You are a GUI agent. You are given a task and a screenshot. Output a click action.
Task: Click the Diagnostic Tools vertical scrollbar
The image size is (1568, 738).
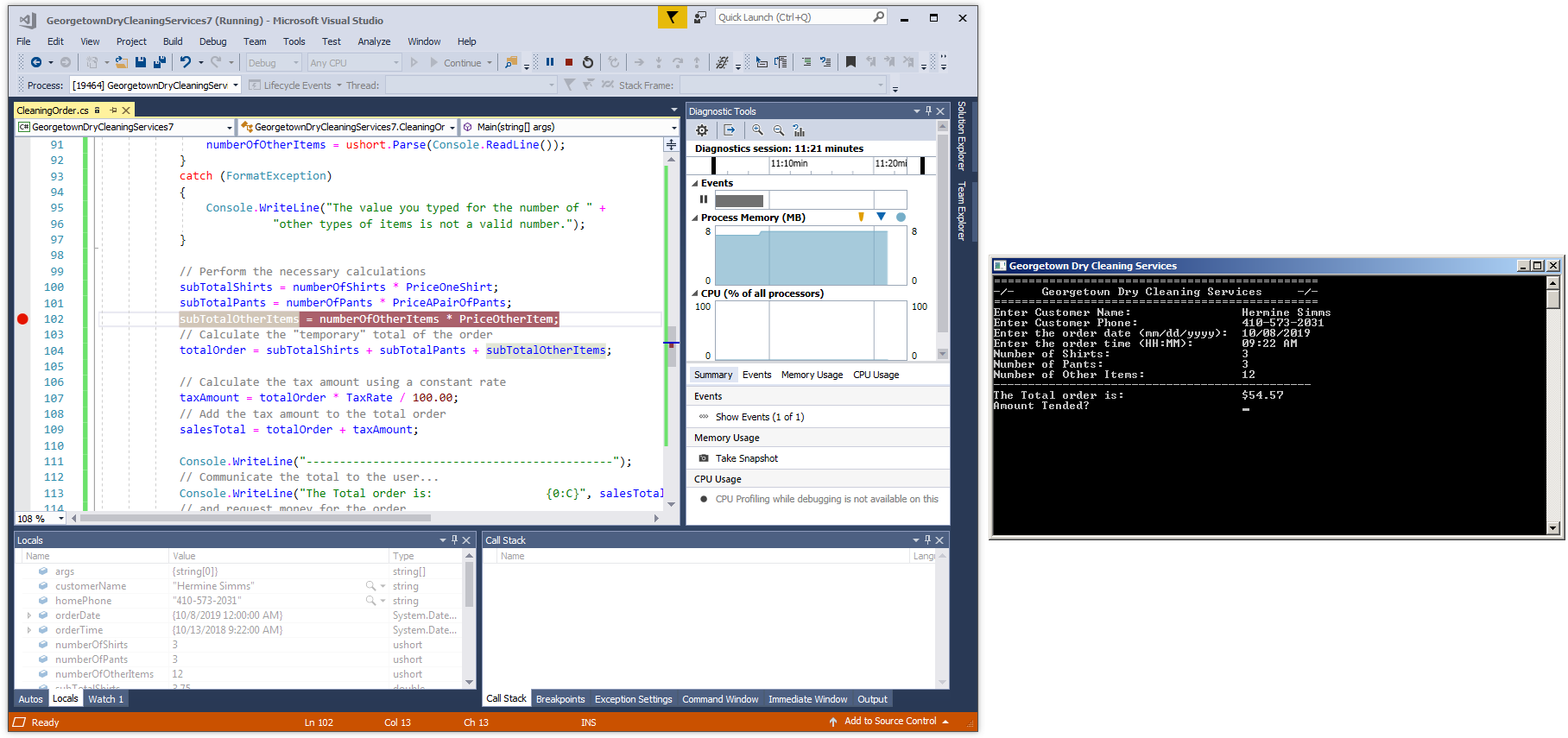[x=943, y=240]
